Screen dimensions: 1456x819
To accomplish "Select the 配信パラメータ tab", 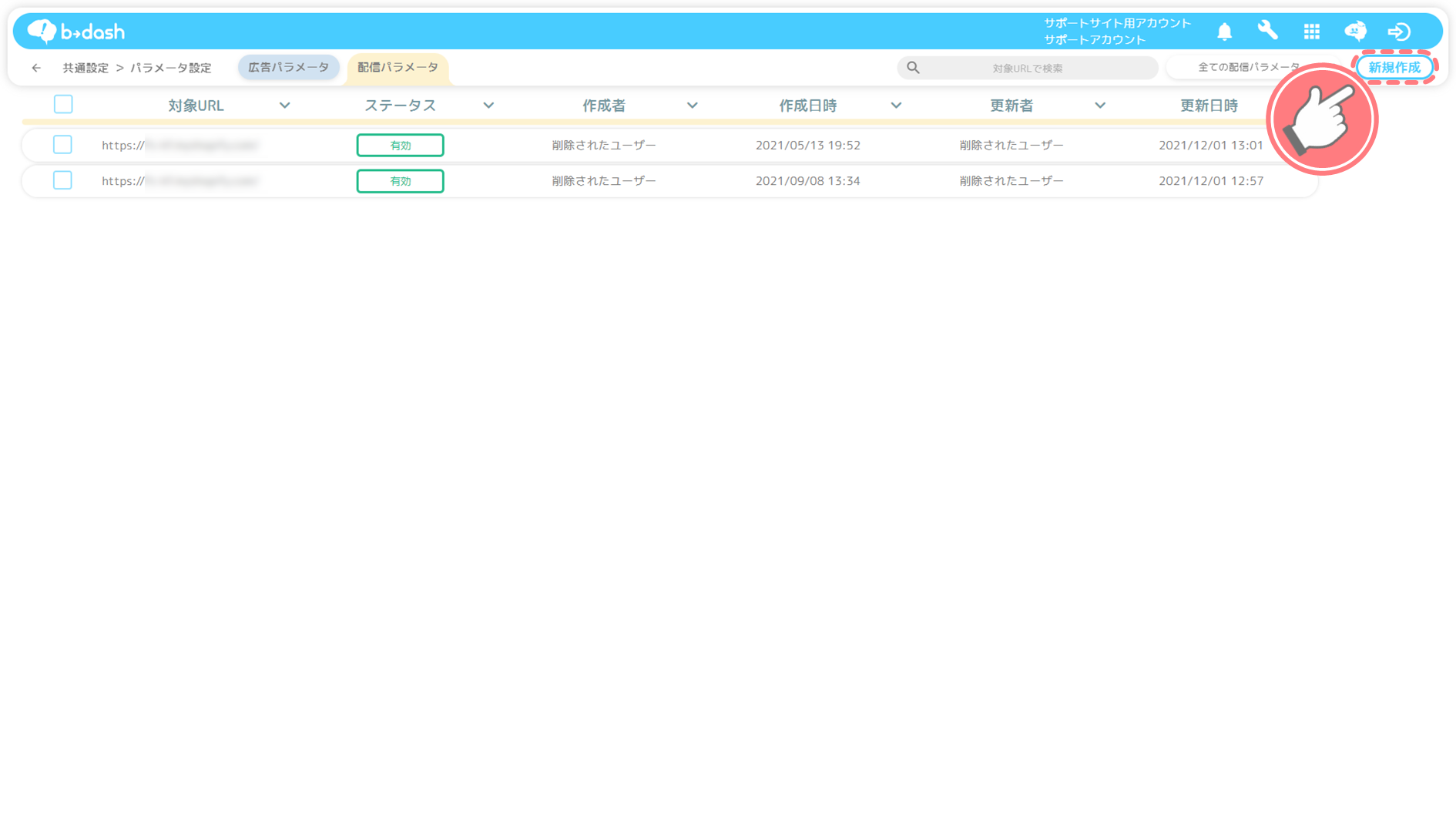I will point(398,67).
